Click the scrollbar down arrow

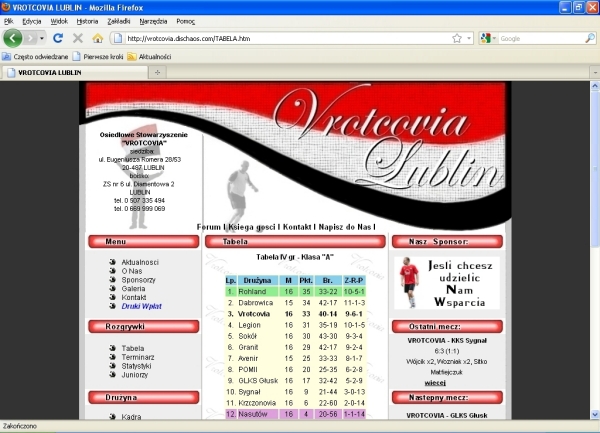click(x=595, y=414)
